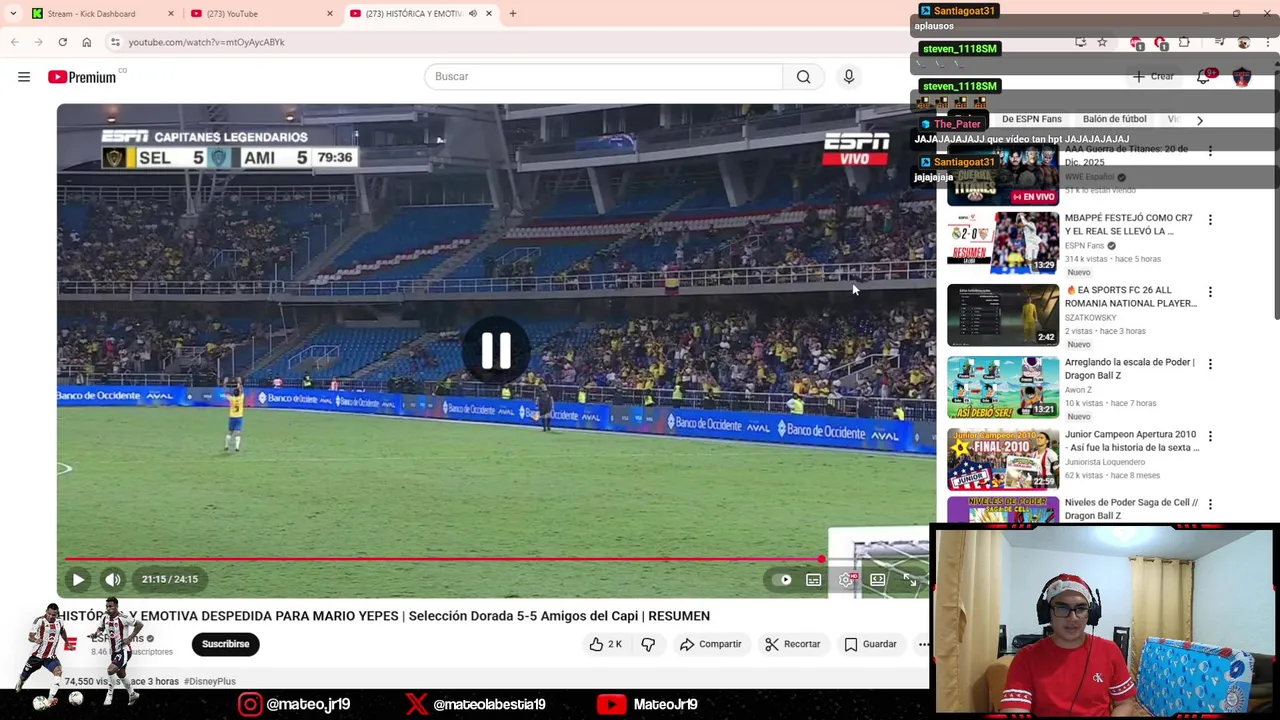The height and width of the screenshot is (720, 1280).
Task: Switch to Stream - Kick Dashboard tab
Action: (x=103, y=14)
